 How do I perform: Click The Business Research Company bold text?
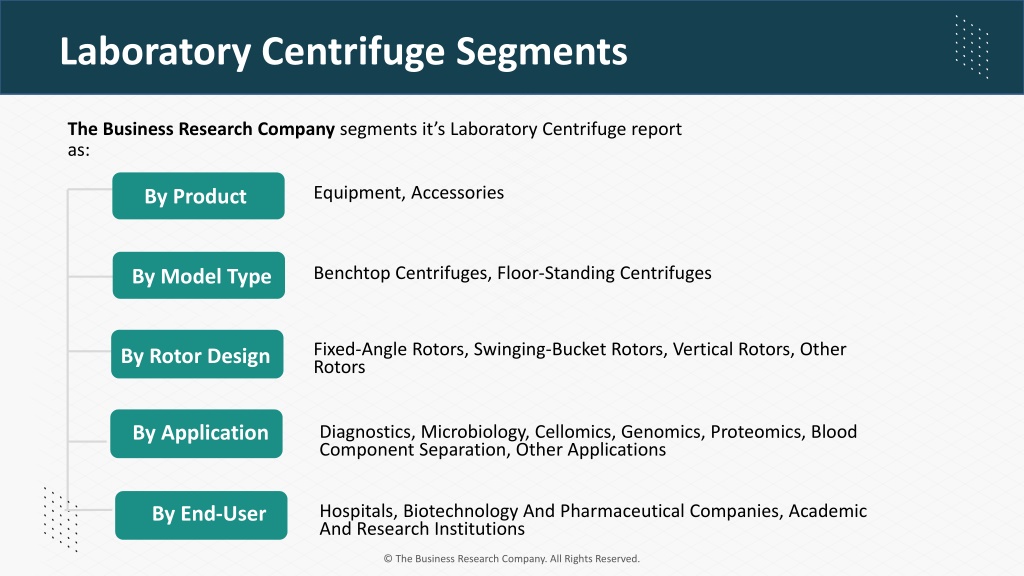201,129
